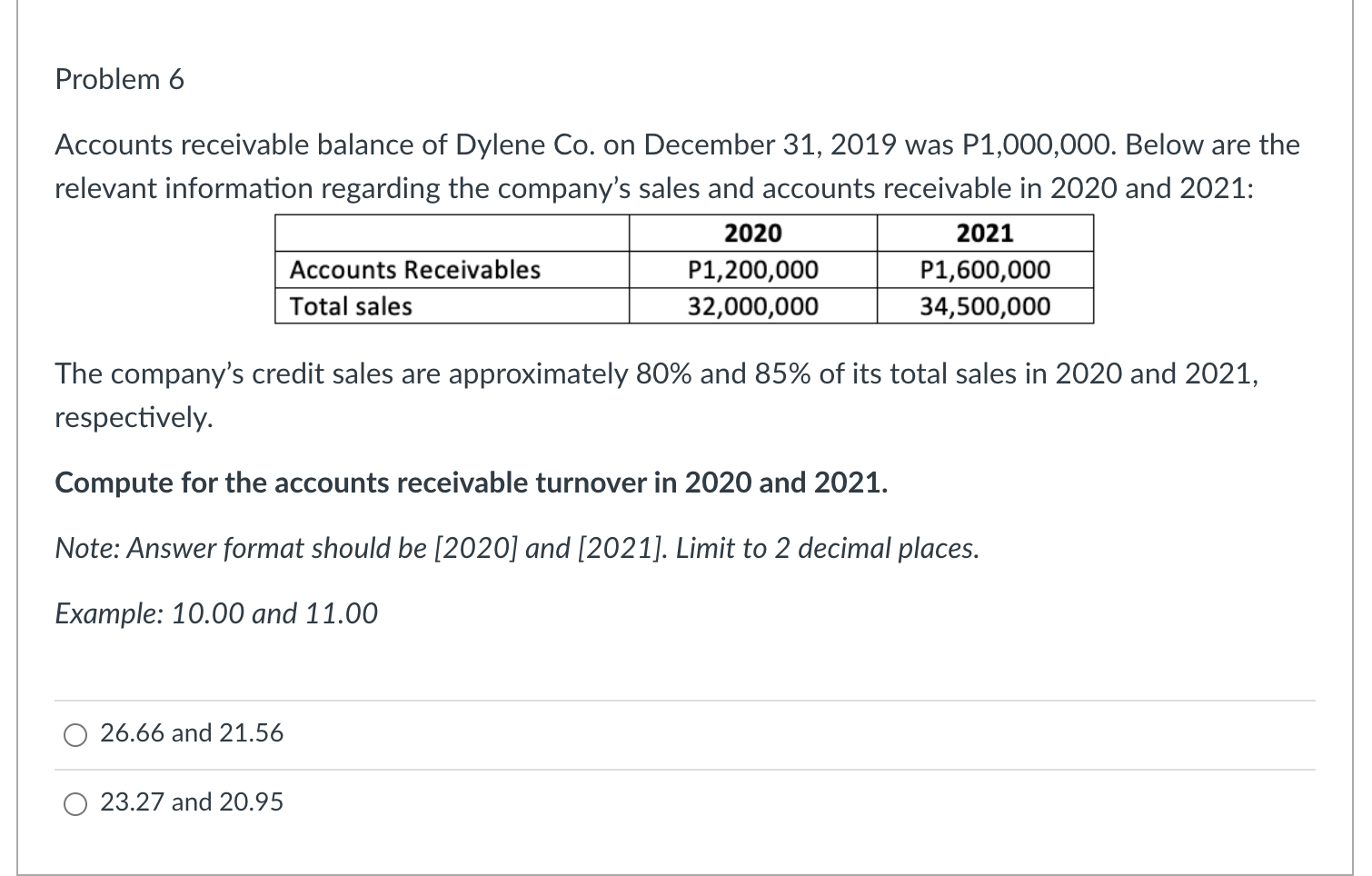Screen dimensions: 1372x876
Task: Click the 'Accounts Receivables' row label
Action: [x=415, y=270]
